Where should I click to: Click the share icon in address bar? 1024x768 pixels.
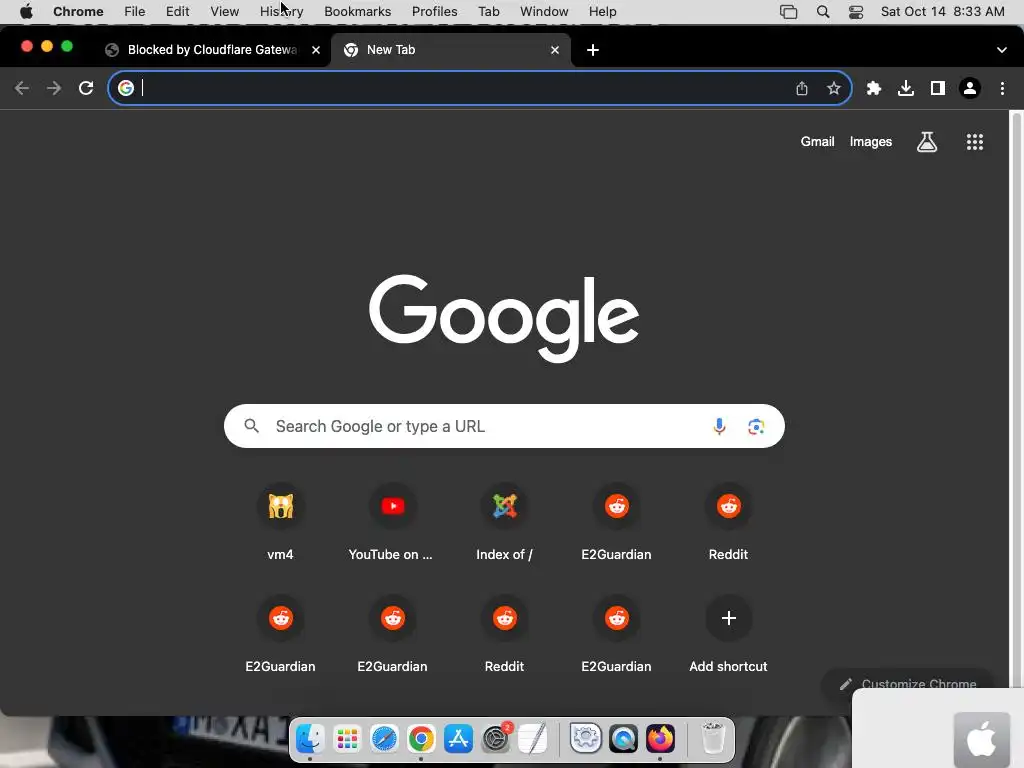[x=802, y=88]
